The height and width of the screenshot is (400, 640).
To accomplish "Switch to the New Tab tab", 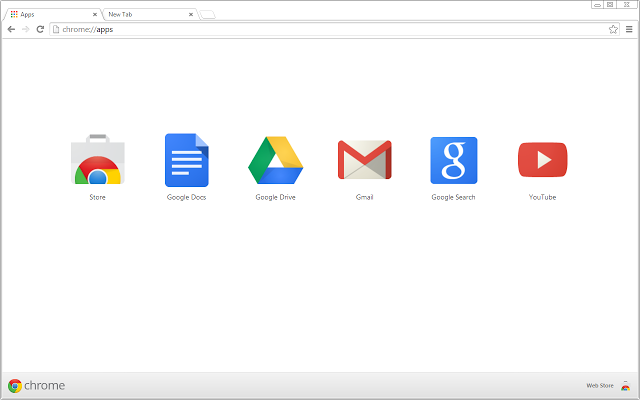I will click(x=150, y=14).
